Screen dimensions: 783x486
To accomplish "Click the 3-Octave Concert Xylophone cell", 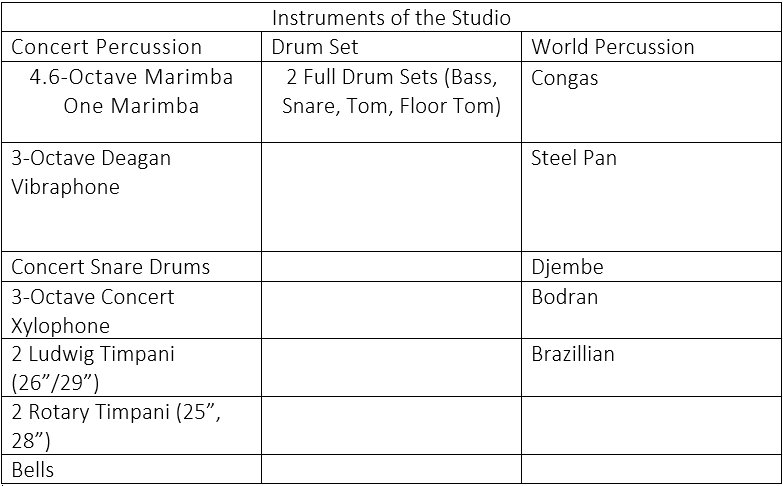I will [131, 310].
